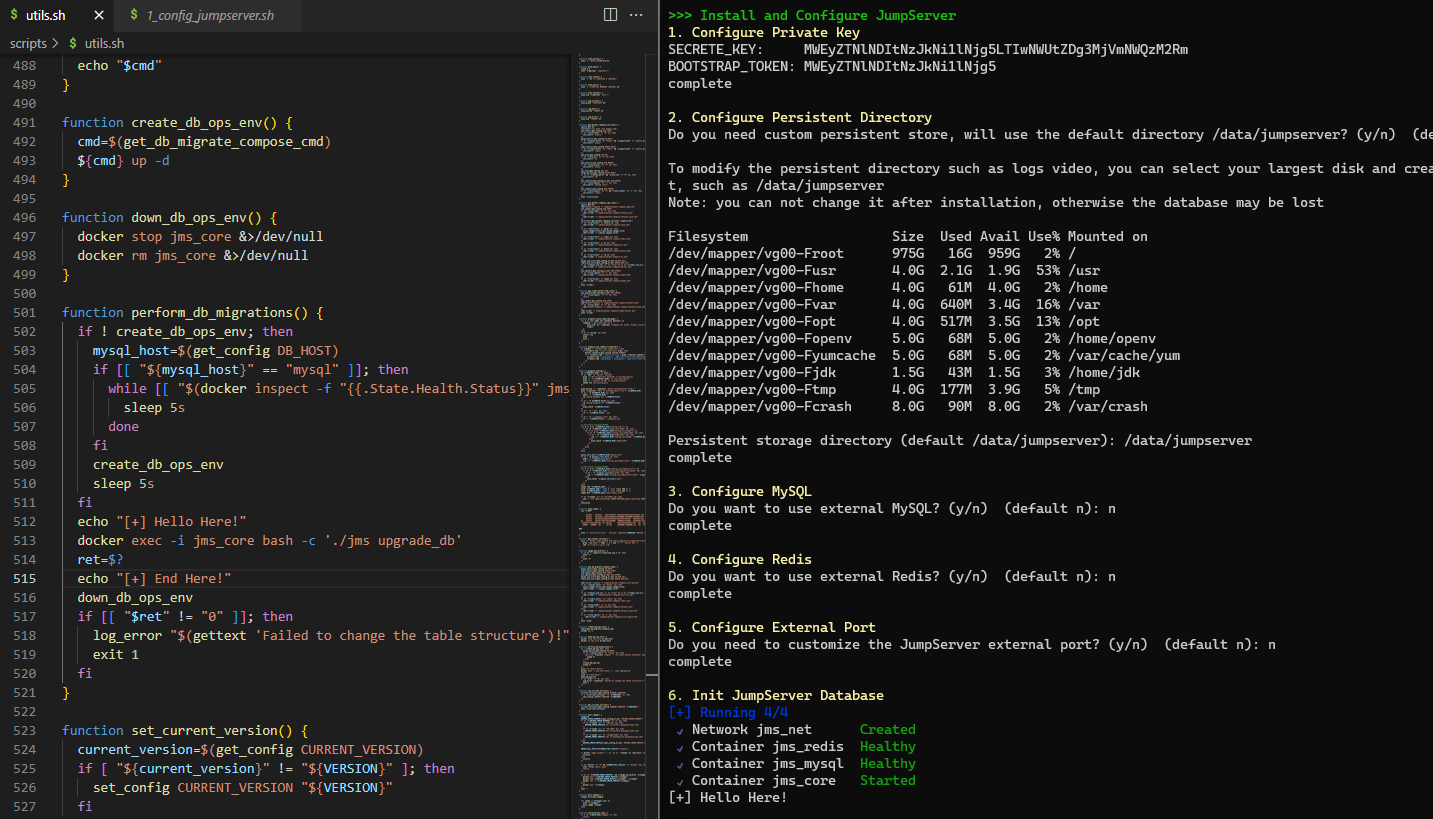Click the more actions ellipsis icon
Image resolution: width=1433 pixels, height=819 pixels.
[636, 14]
